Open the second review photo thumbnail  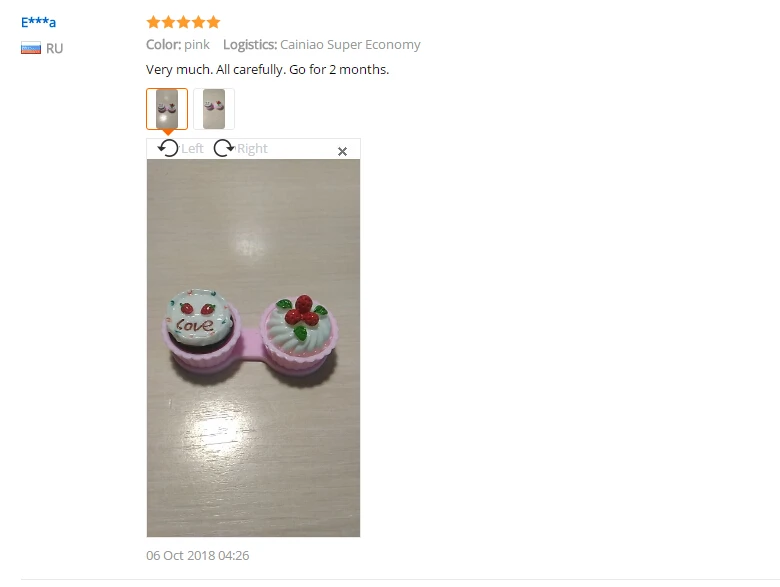coord(214,109)
